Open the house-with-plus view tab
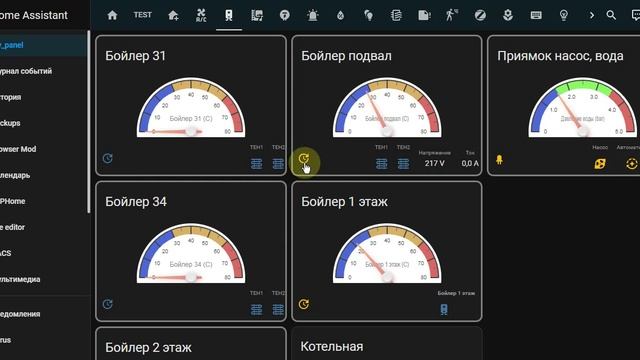The image size is (640, 360). (x=173, y=16)
